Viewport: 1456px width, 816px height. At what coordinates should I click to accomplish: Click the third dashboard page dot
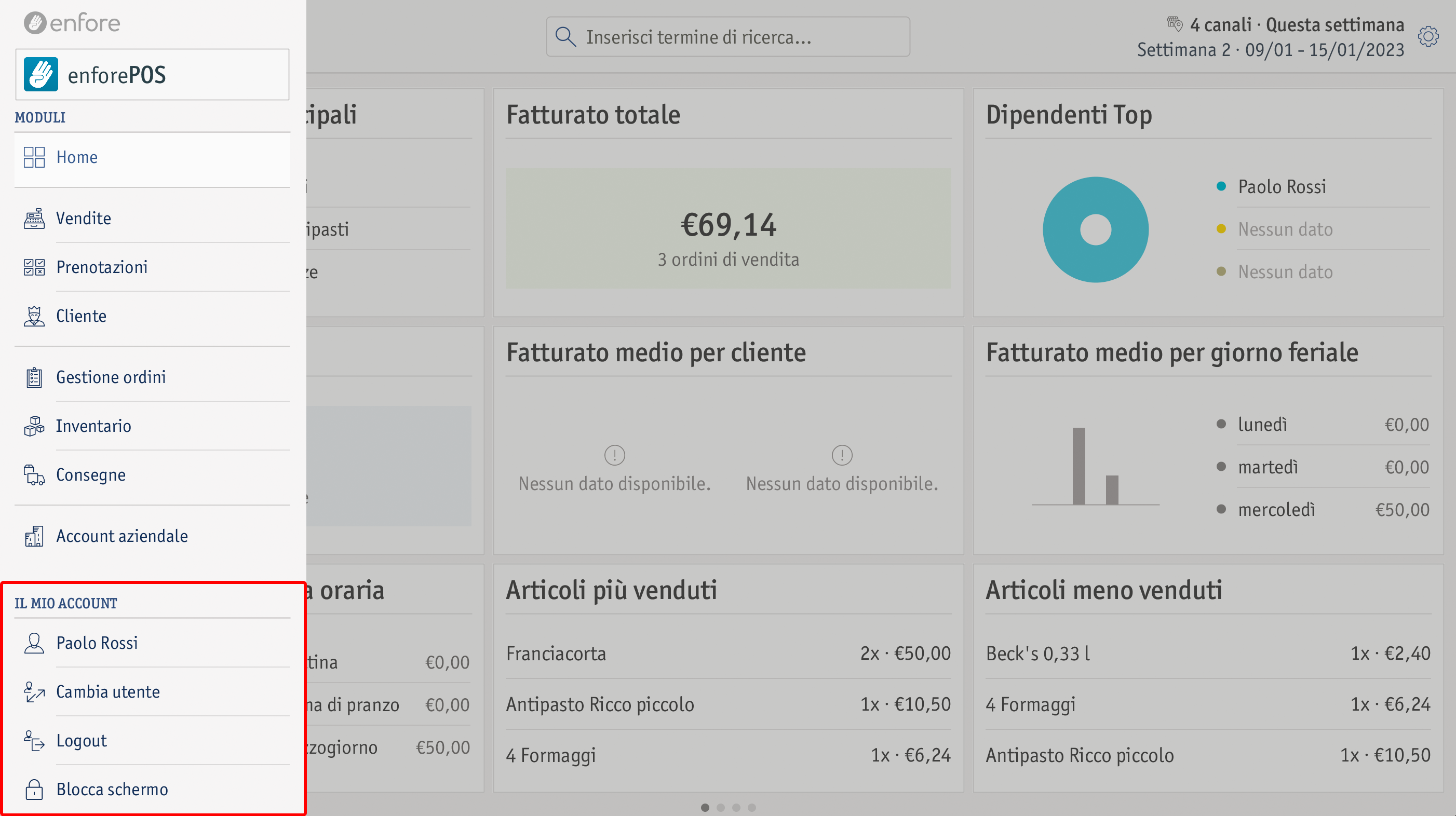pos(736,808)
